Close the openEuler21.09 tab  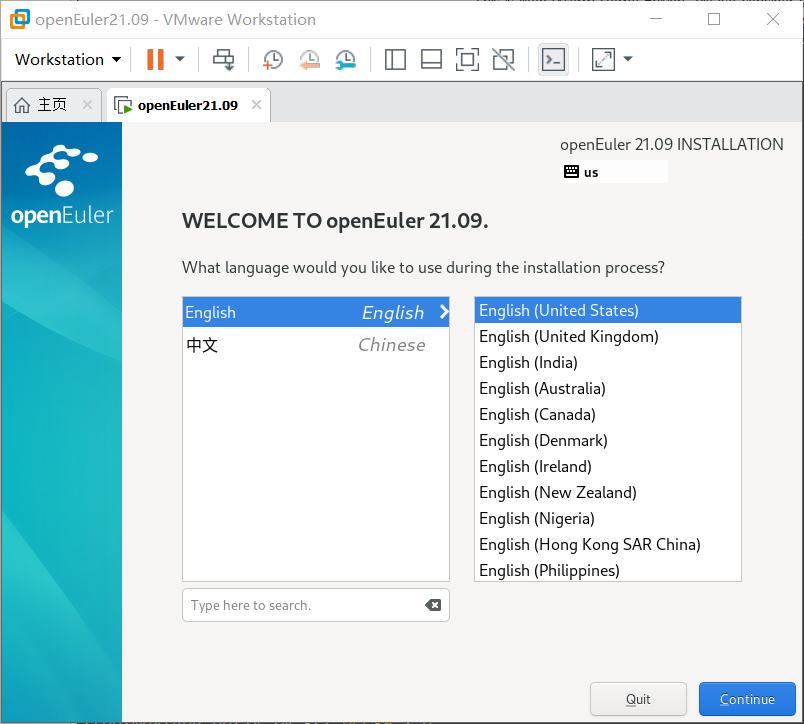point(256,105)
